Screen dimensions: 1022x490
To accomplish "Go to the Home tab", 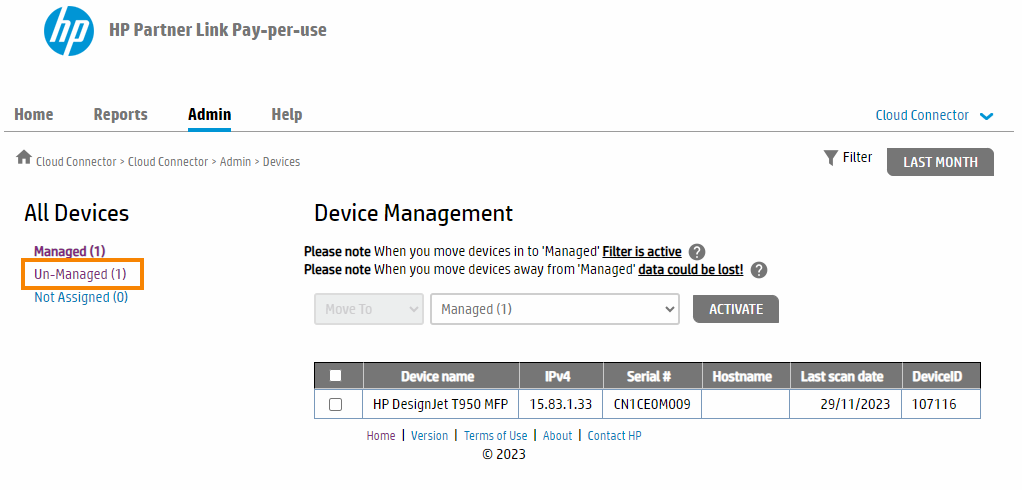I will [x=34, y=115].
